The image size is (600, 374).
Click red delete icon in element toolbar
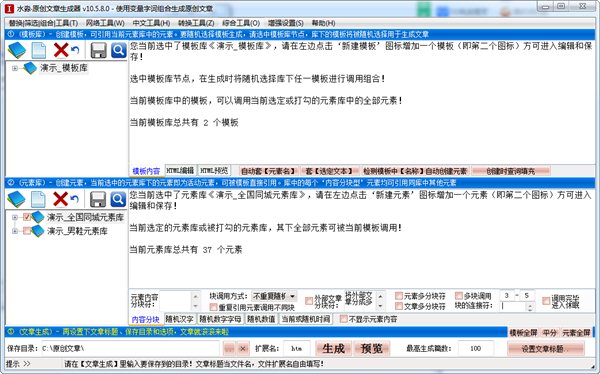(60, 199)
